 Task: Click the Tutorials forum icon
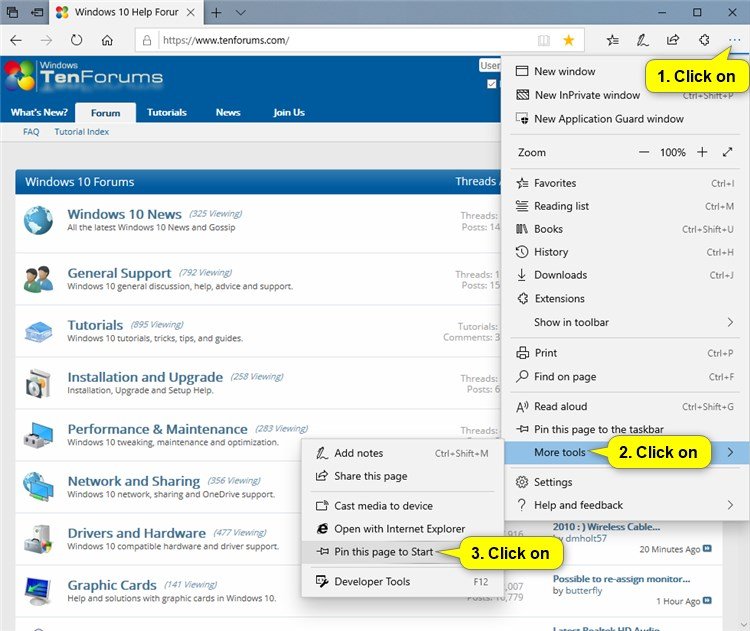[x=38, y=331]
